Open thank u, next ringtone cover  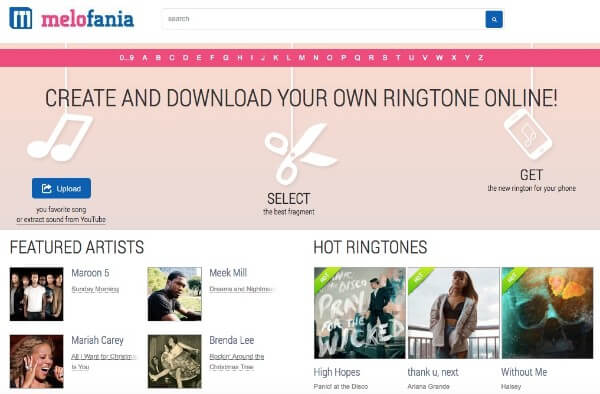coord(453,313)
